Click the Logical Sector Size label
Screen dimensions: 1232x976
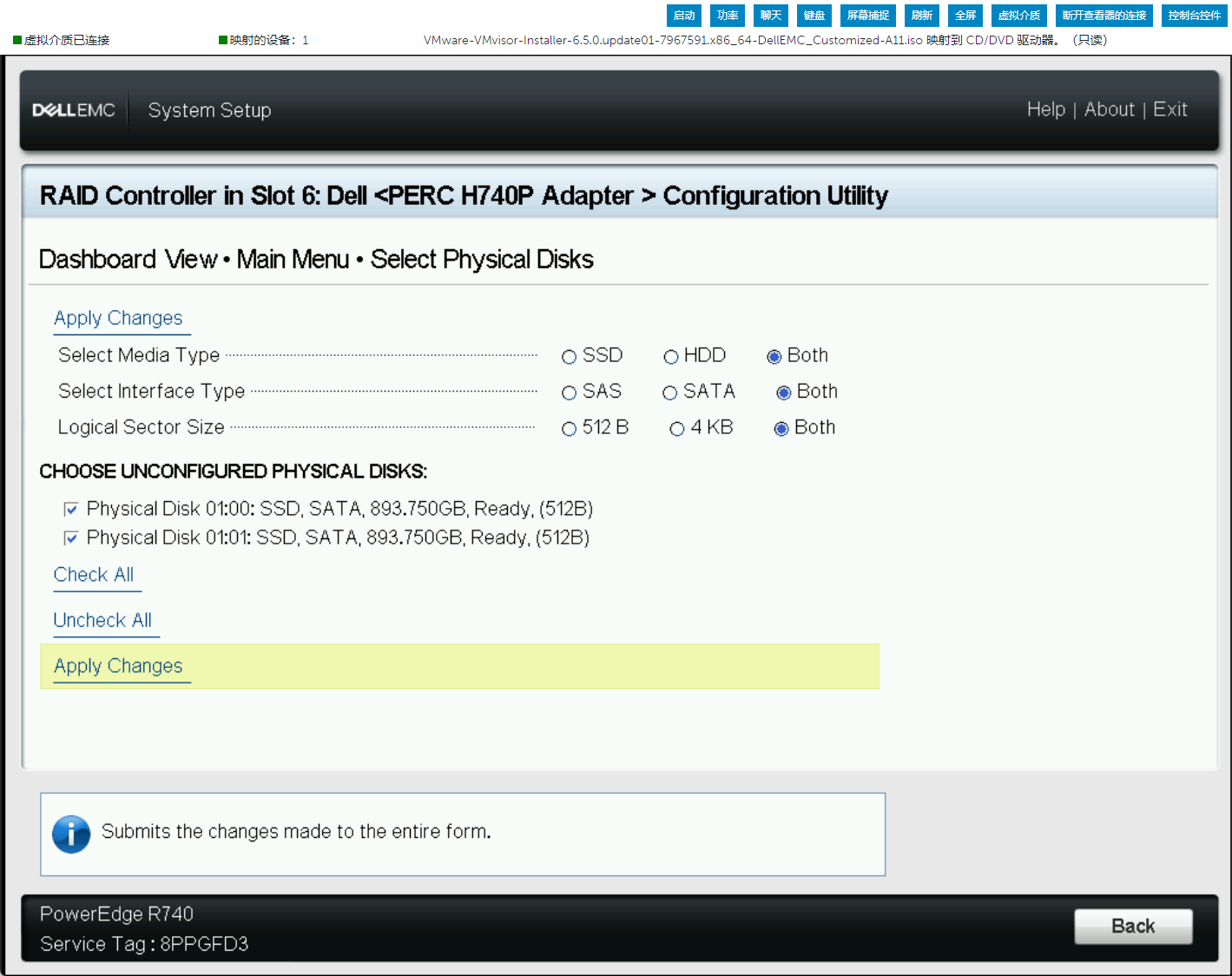click(x=142, y=427)
